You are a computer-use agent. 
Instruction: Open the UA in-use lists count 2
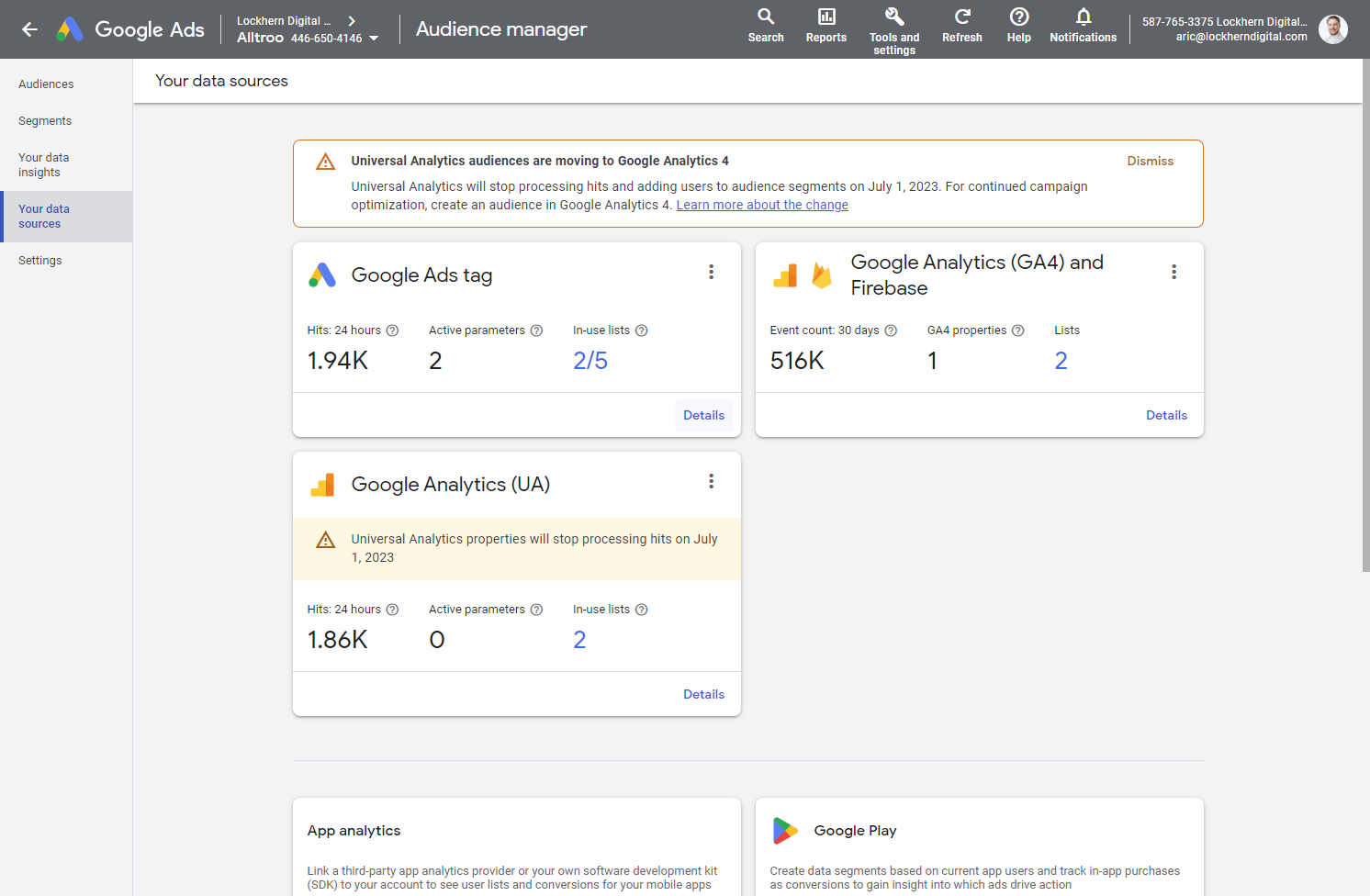[x=579, y=640]
